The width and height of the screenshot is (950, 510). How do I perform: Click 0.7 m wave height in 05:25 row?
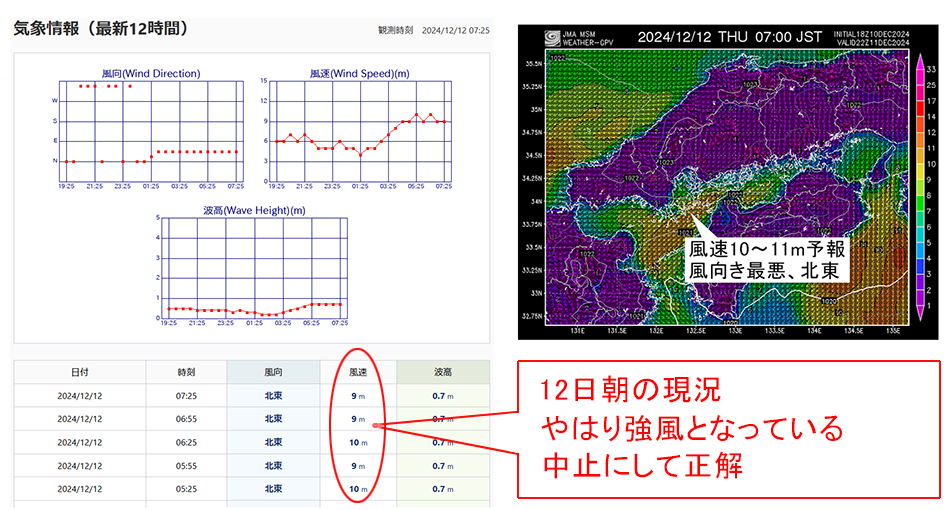pos(443,489)
